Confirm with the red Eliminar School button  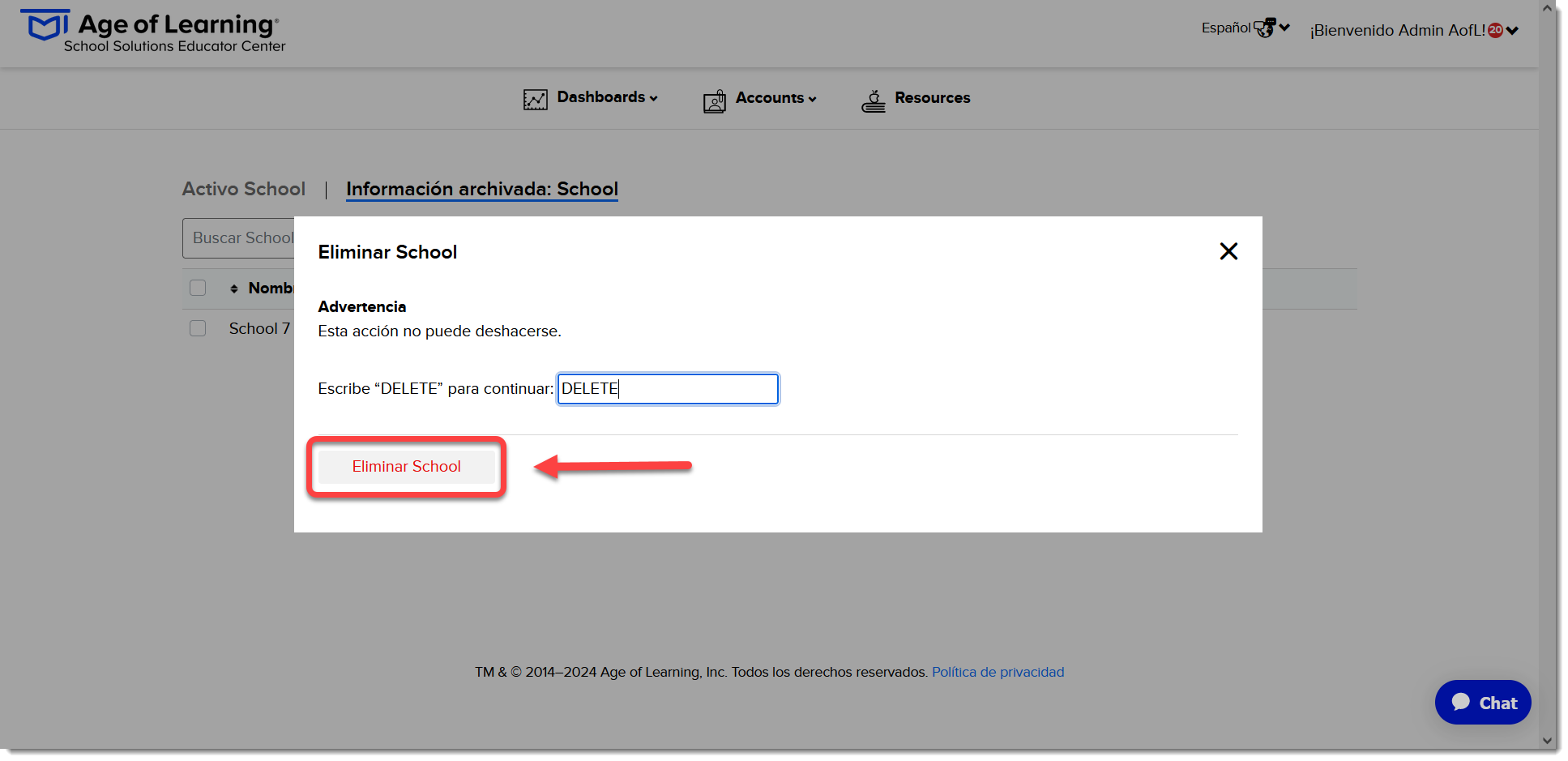(x=406, y=467)
